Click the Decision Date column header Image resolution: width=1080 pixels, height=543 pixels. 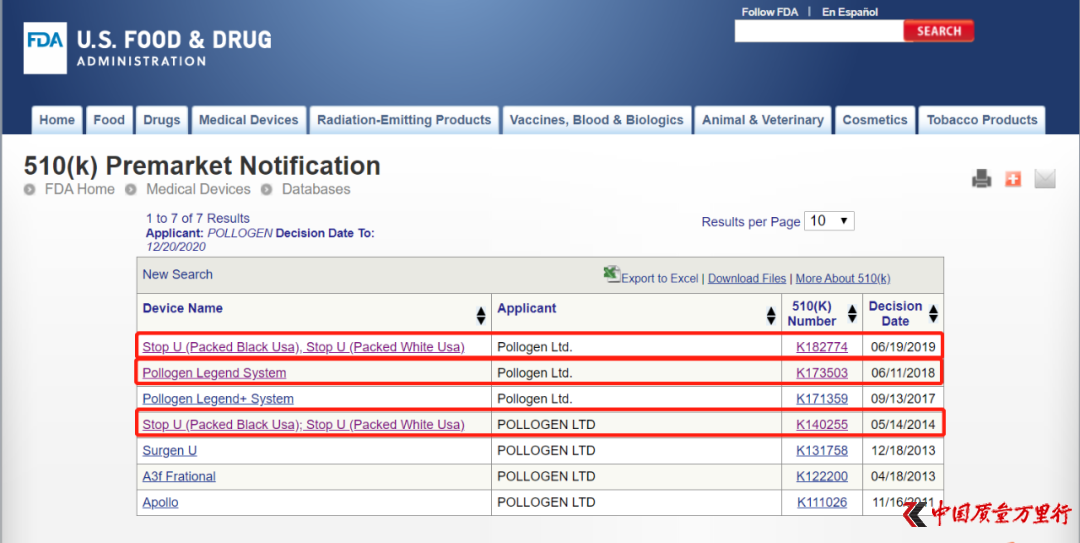pos(895,314)
